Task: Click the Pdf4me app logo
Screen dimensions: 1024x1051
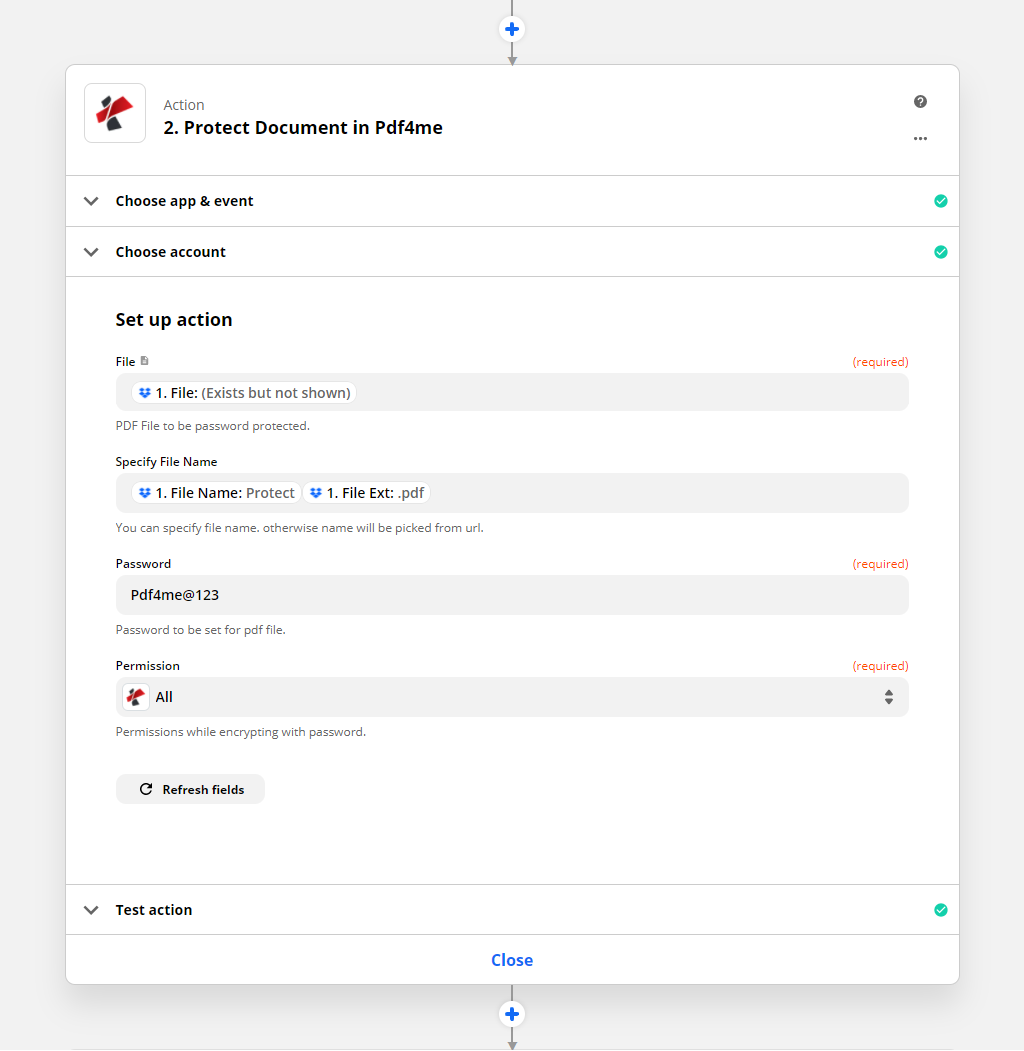Action: (x=114, y=112)
